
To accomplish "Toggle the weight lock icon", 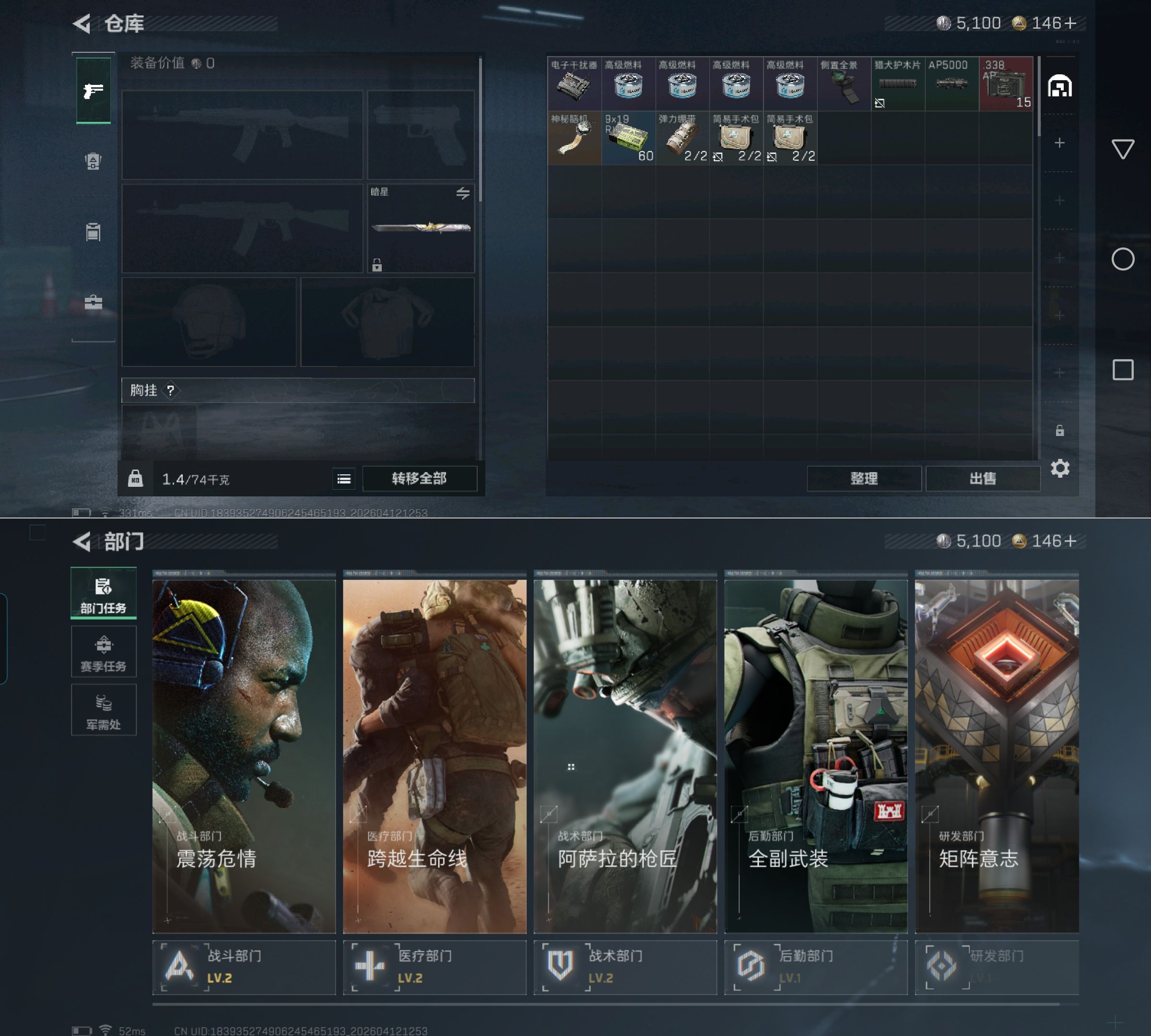I will point(135,478).
